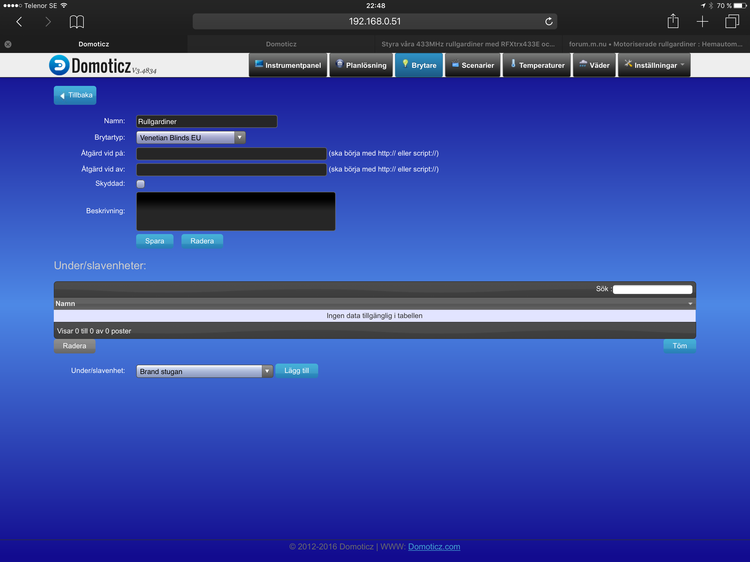This screenshot has height=562, width=750.
Task: Click the Sök search field
Action: [x=652, y=289]
